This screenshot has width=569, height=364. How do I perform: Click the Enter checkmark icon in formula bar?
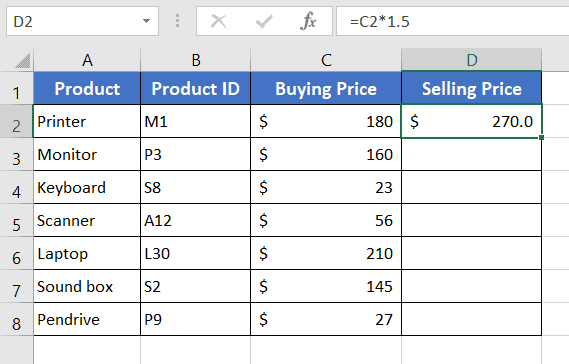click(x=264, y=21)
